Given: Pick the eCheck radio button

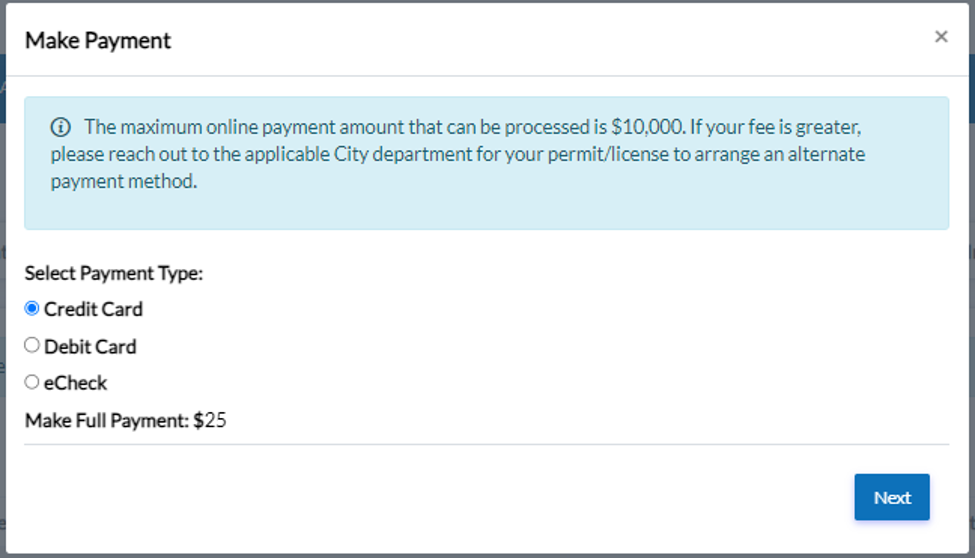Looking at the screenshot, I should (32, 381).
